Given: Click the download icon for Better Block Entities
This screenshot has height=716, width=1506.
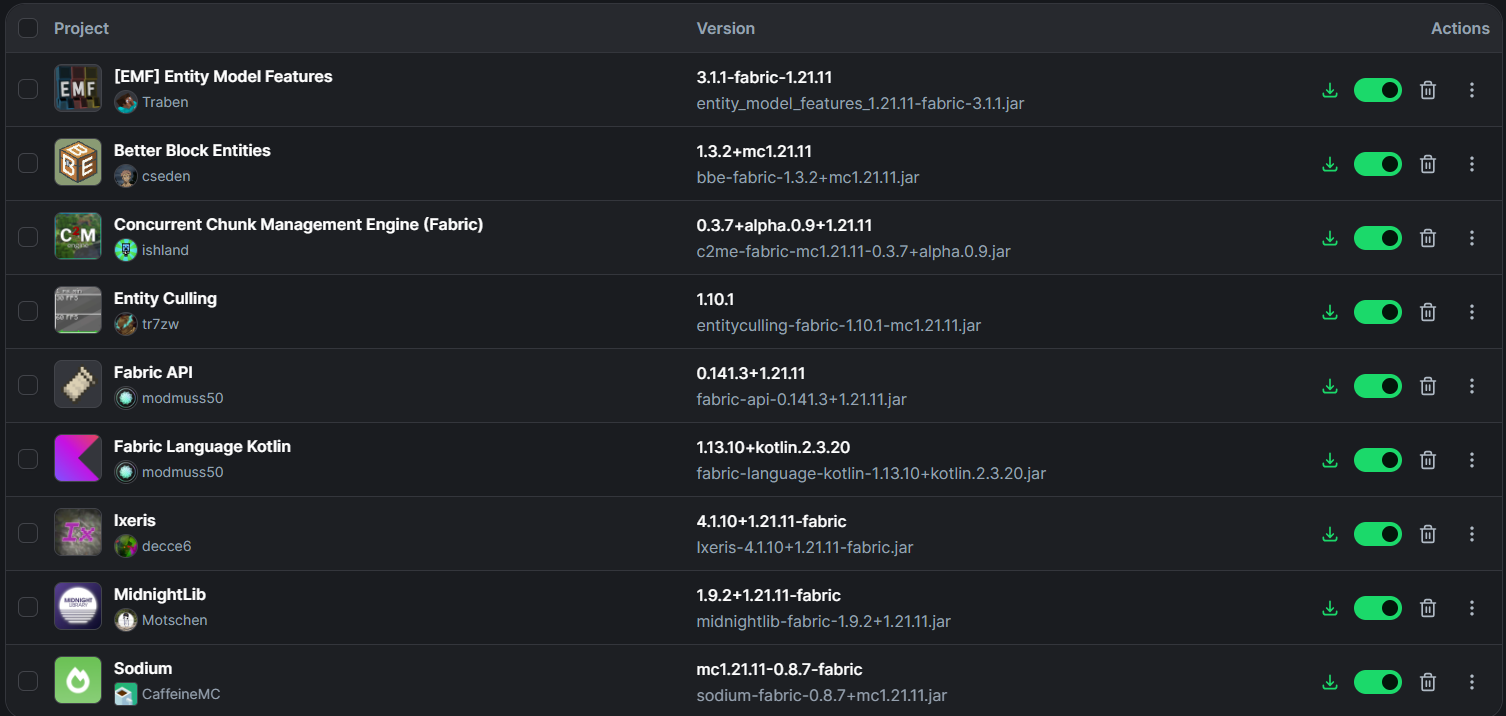Looking at the screenshot, I should pos(1329,164).
